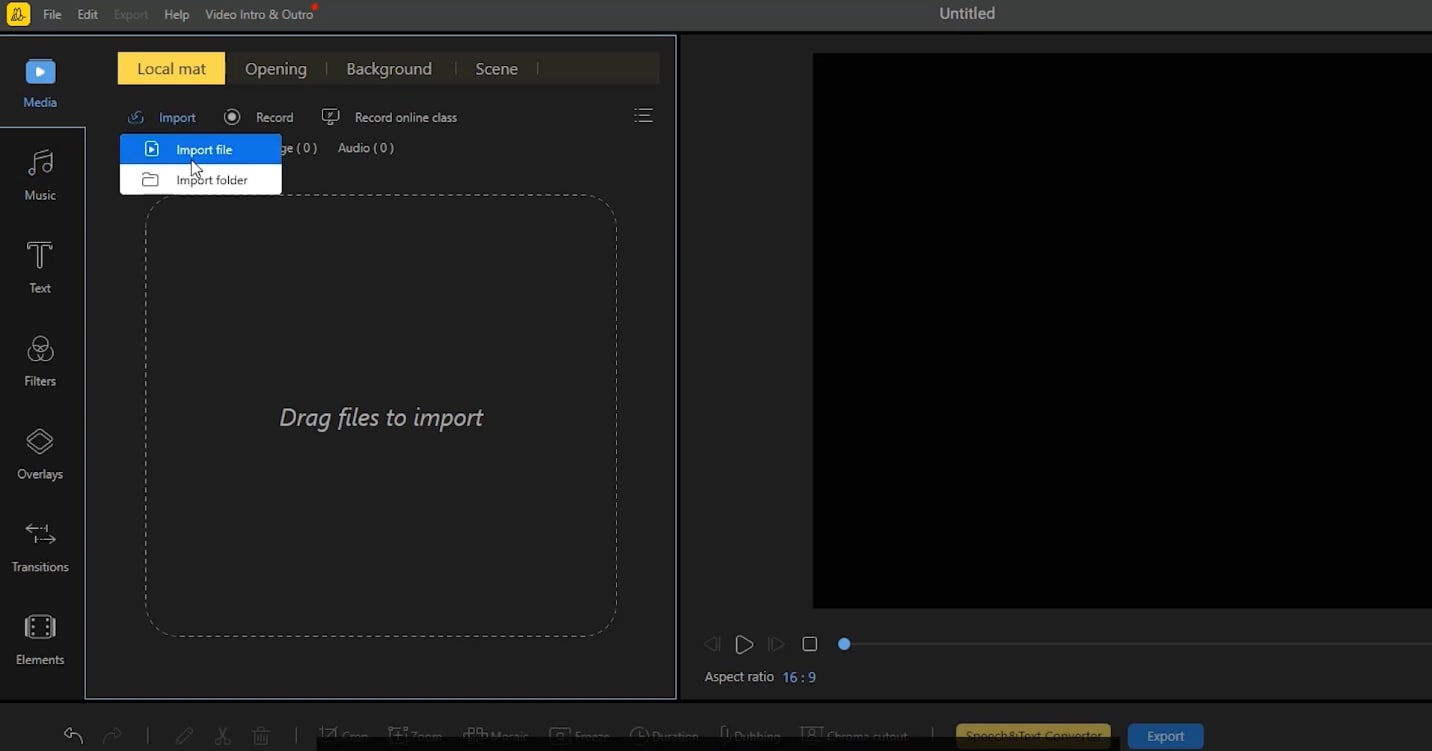Select the Media sidebar icon
1432x751 pixels.
coord(40,83)
